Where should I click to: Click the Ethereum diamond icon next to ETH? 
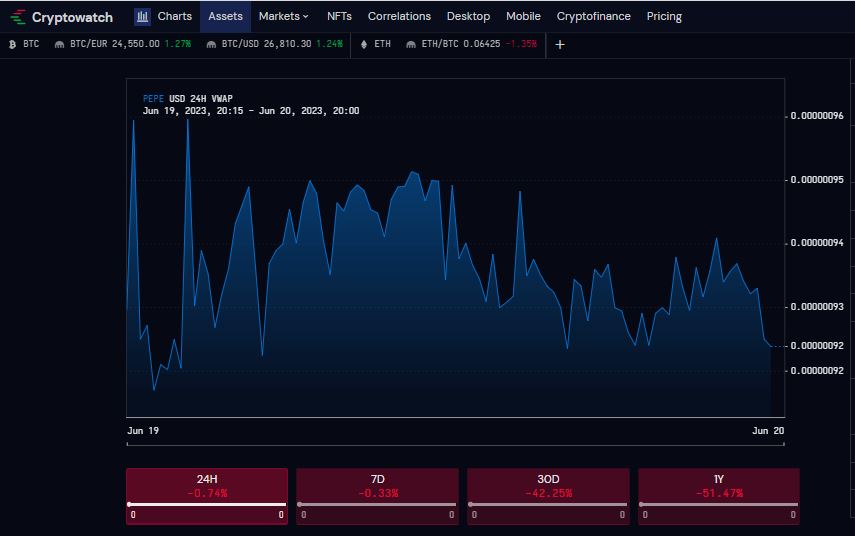tap(364, 45)
